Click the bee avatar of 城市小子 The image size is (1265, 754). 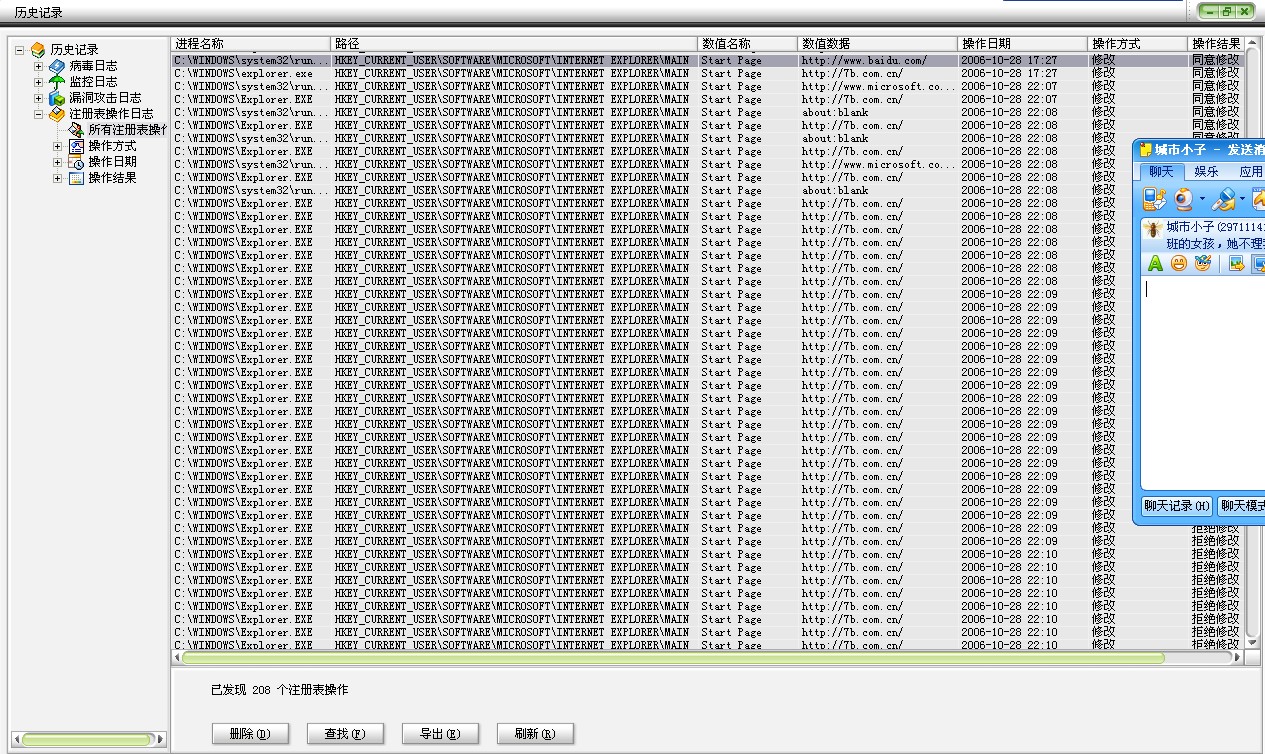1151,229
